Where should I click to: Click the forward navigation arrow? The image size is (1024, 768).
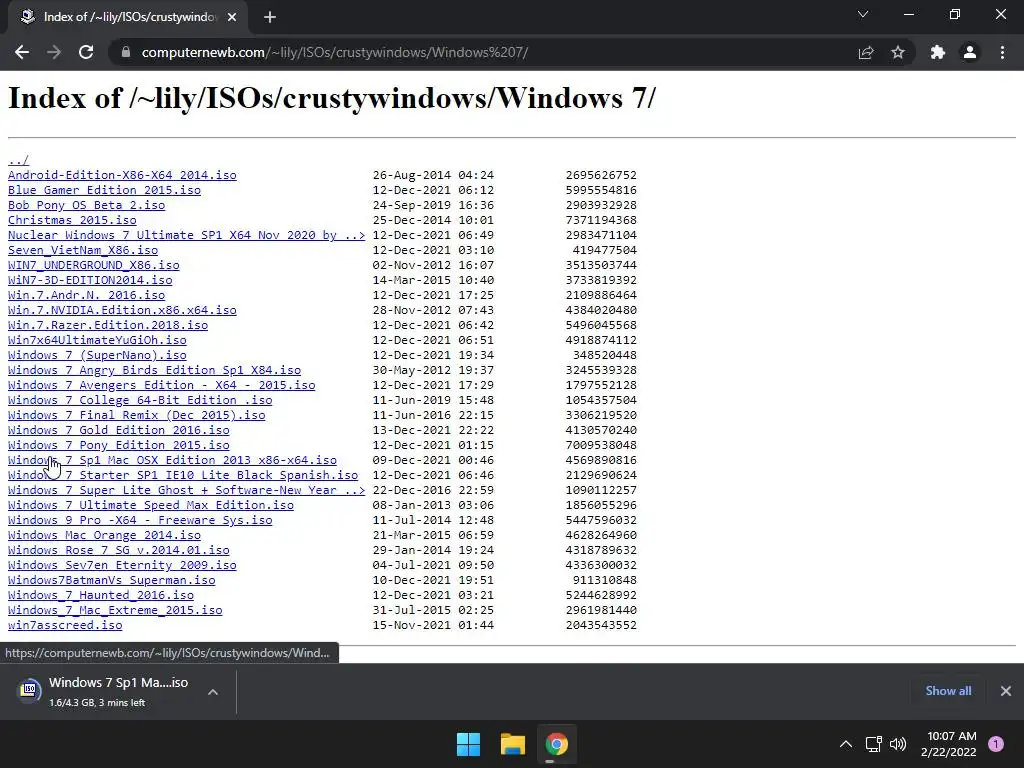pyautogui.click(x=54, y=52)
